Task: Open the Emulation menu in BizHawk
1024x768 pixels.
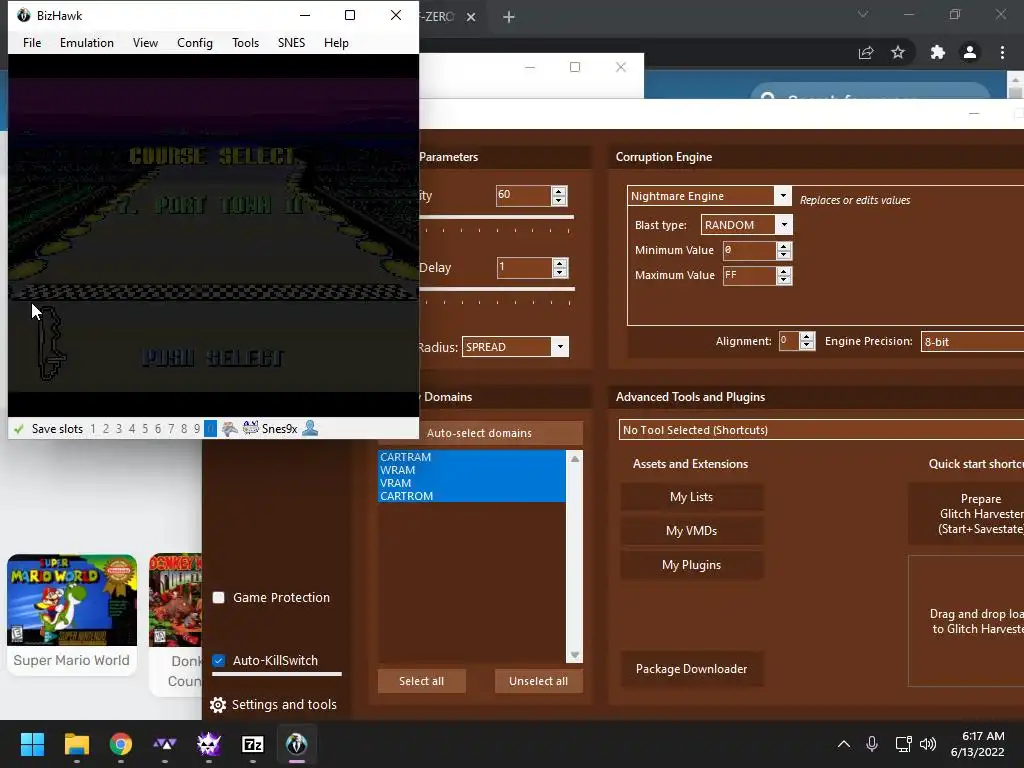Action: 87,42
